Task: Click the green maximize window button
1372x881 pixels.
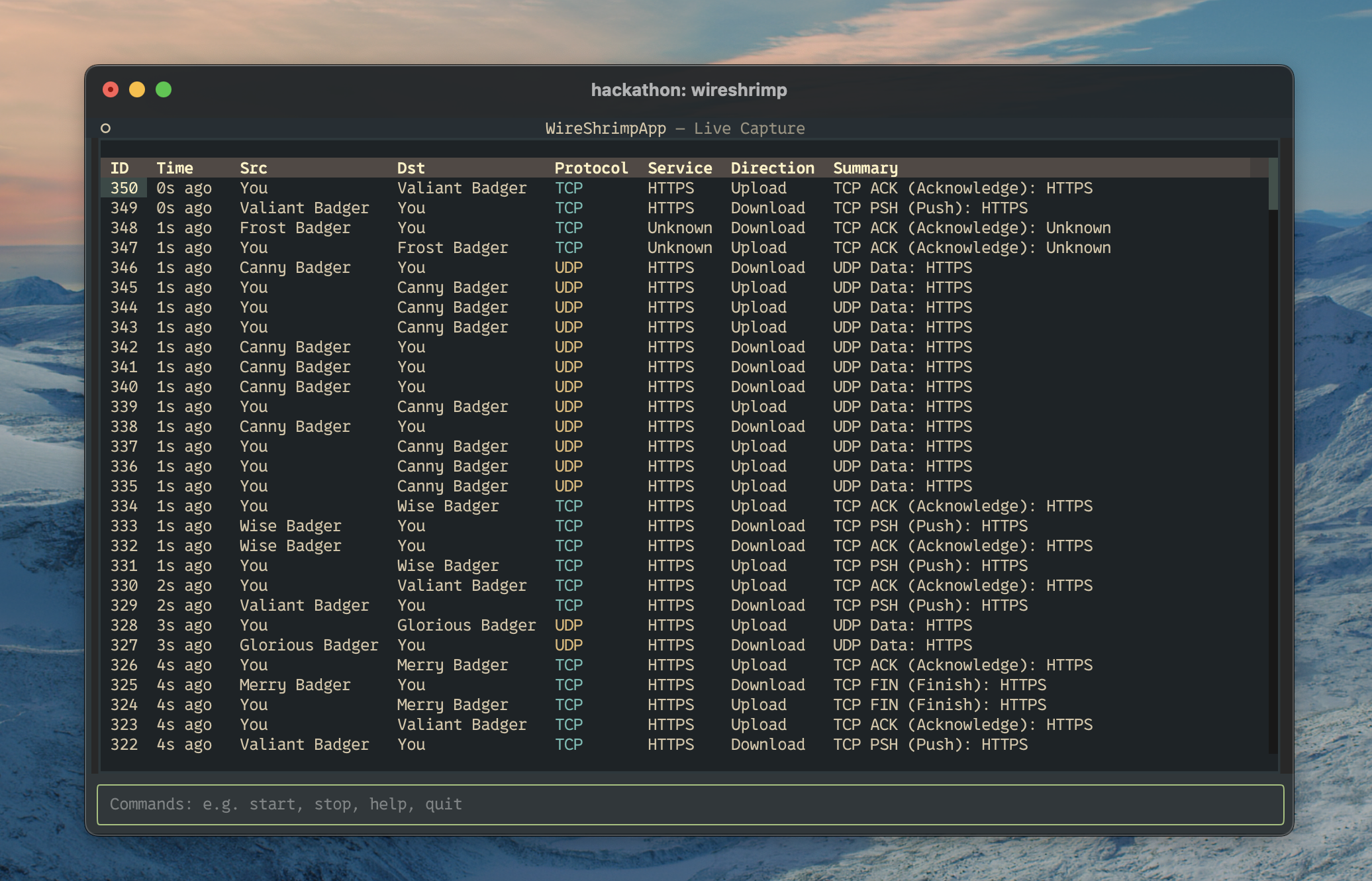Action: click(164, 89)
